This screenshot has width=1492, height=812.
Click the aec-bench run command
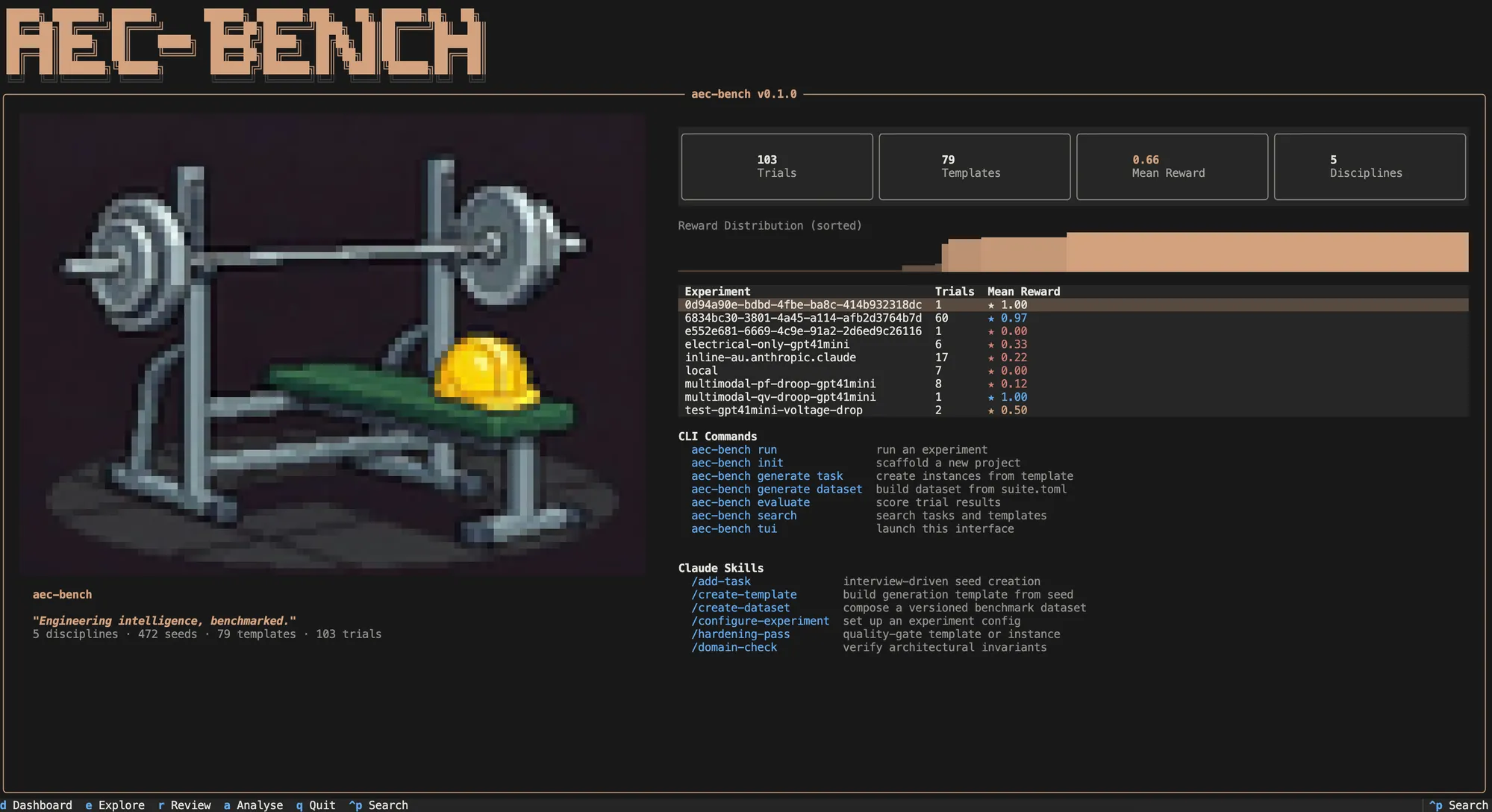click(x=734, y=449)
